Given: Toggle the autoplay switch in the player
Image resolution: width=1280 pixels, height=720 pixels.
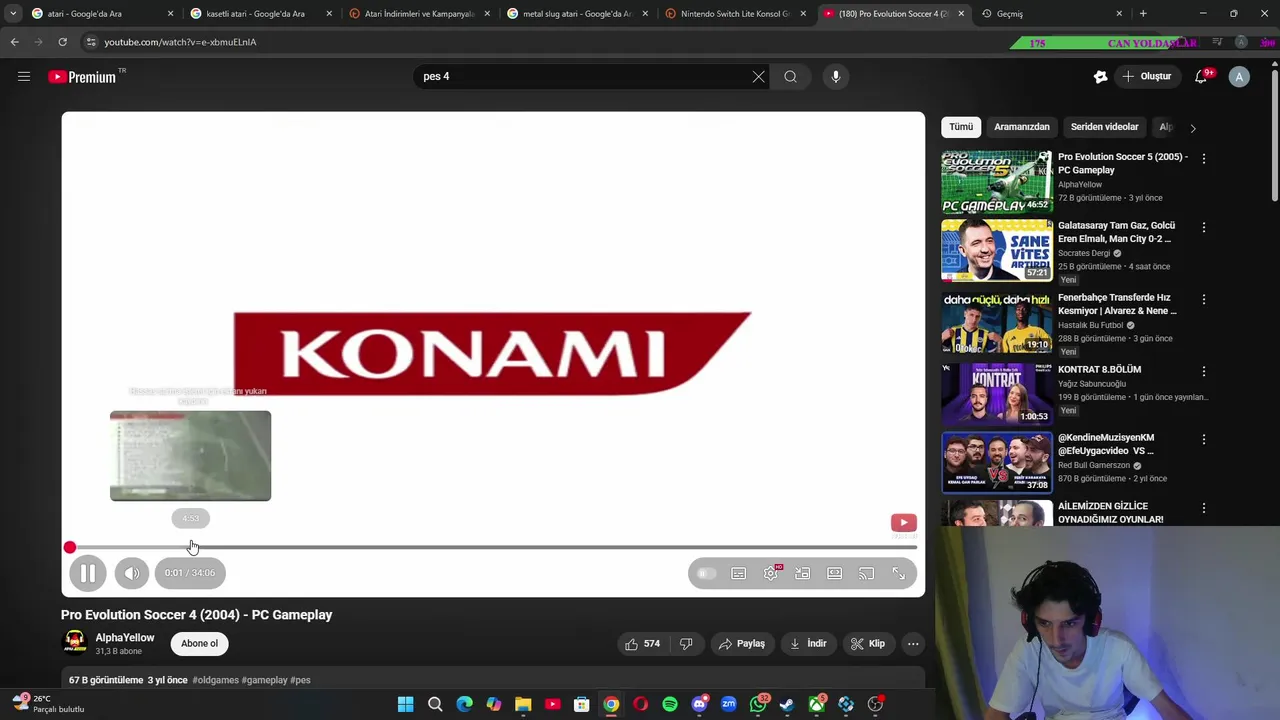Looking at the screenshot, I should click(706, 573).
